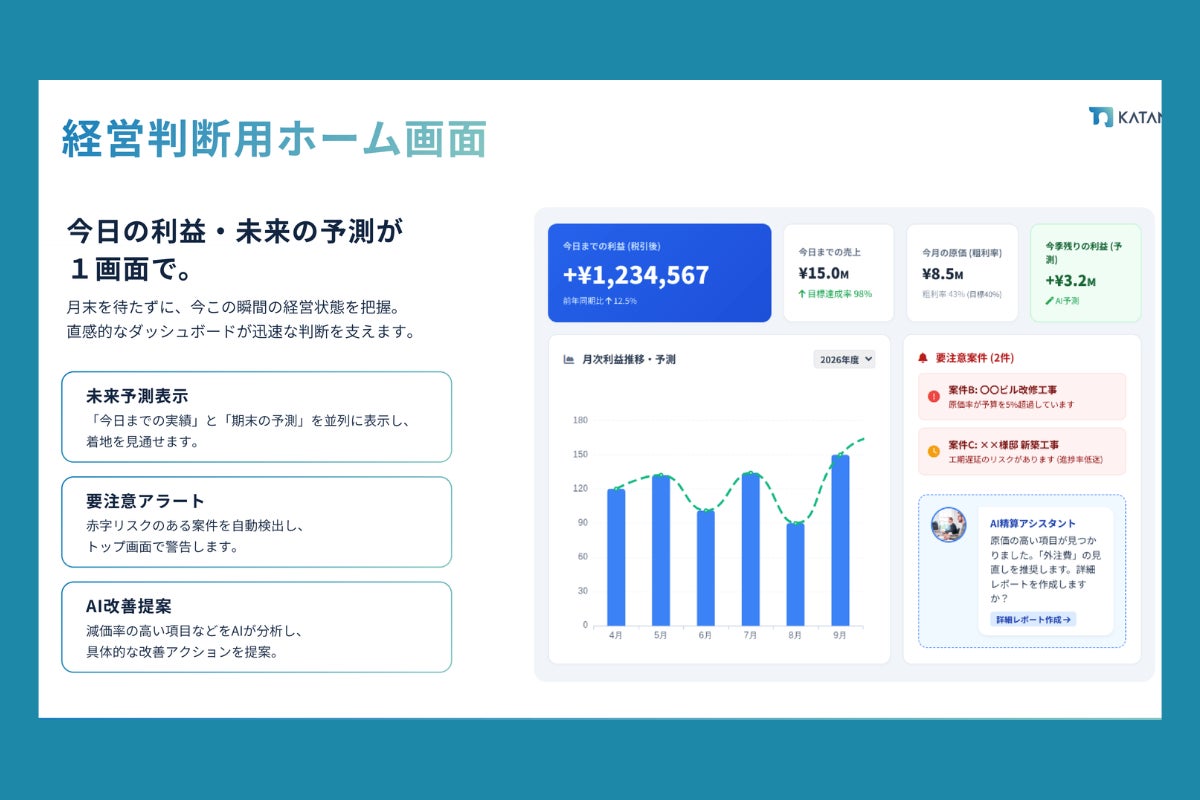Click the AI改善提案 feature box
This screenshot has height=800, width=1200.
click(x=256, y=627)
